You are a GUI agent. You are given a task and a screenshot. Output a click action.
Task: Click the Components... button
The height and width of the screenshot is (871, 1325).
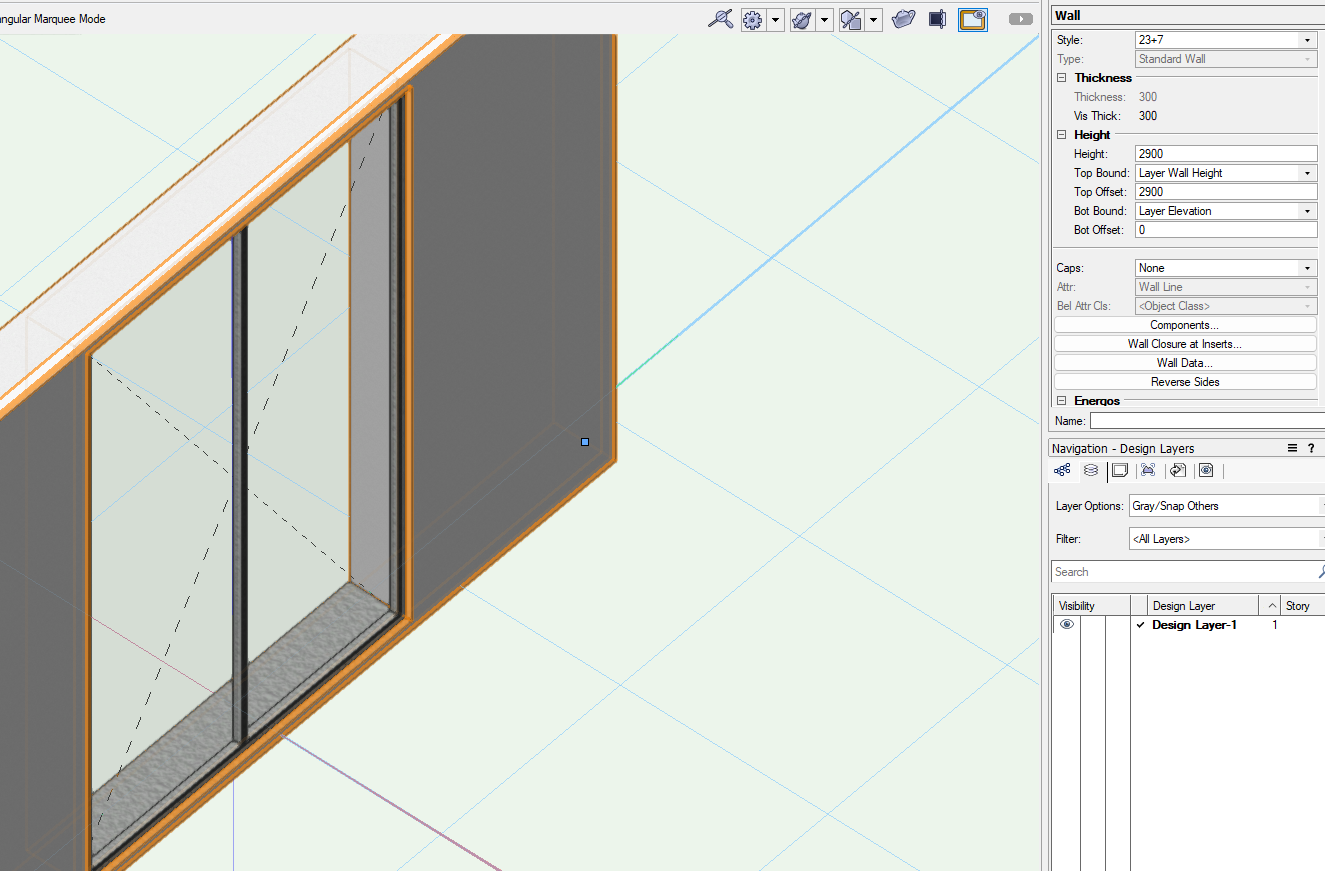click(x=1185, y=325)
